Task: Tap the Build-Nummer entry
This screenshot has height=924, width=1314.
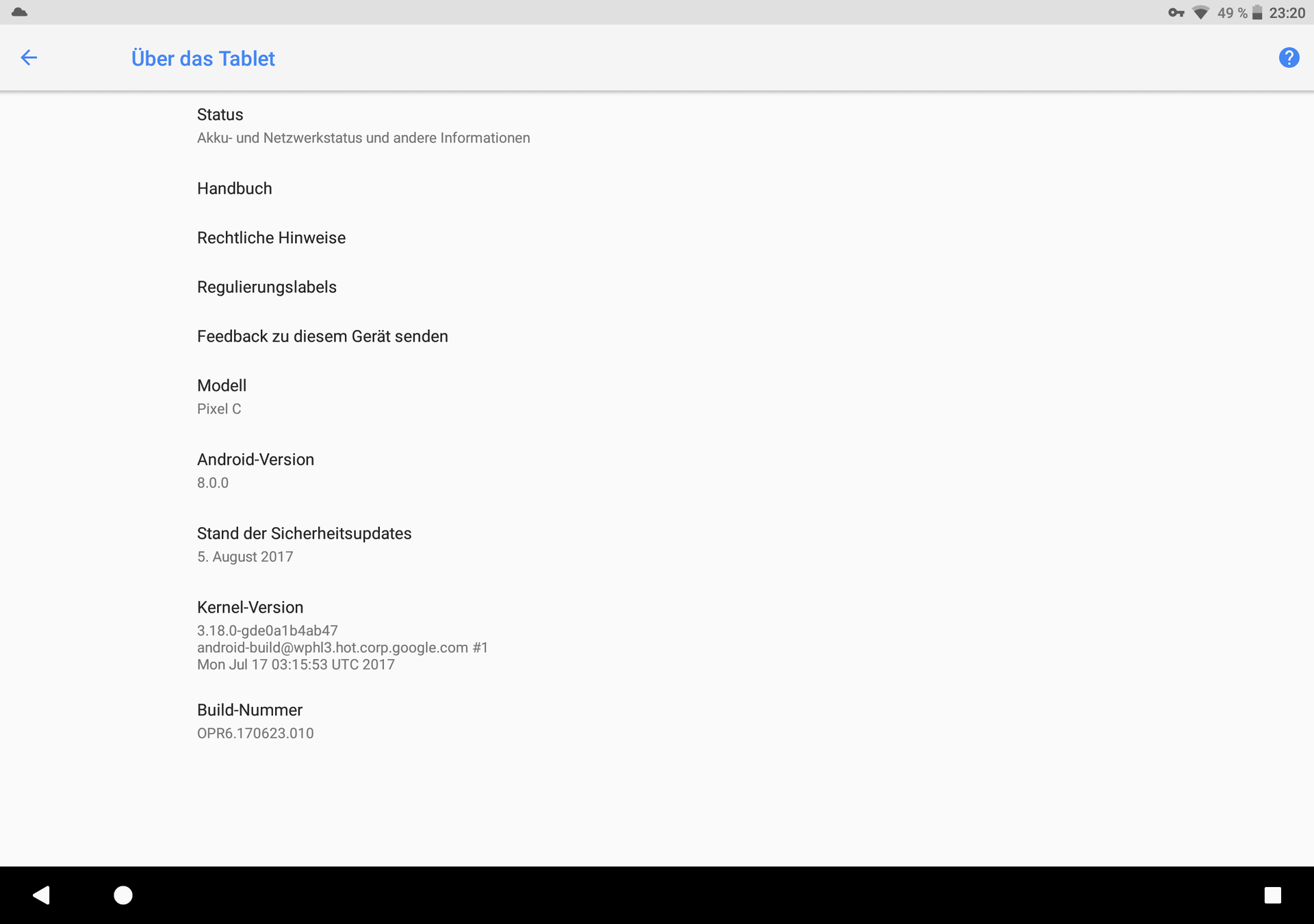Action: click(x=657, y=721)
